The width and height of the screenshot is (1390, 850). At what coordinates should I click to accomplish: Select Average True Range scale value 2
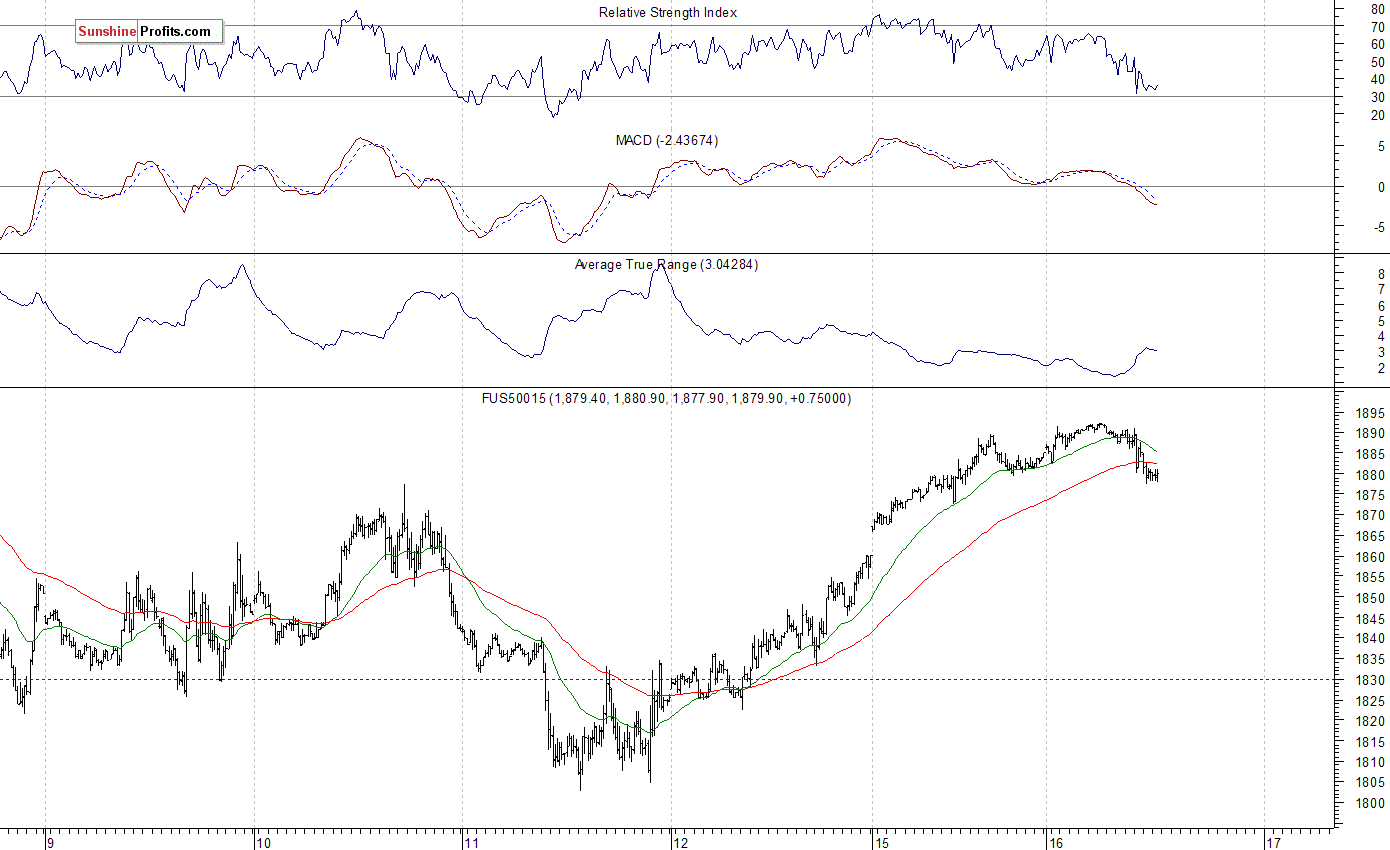[1381, 368]
